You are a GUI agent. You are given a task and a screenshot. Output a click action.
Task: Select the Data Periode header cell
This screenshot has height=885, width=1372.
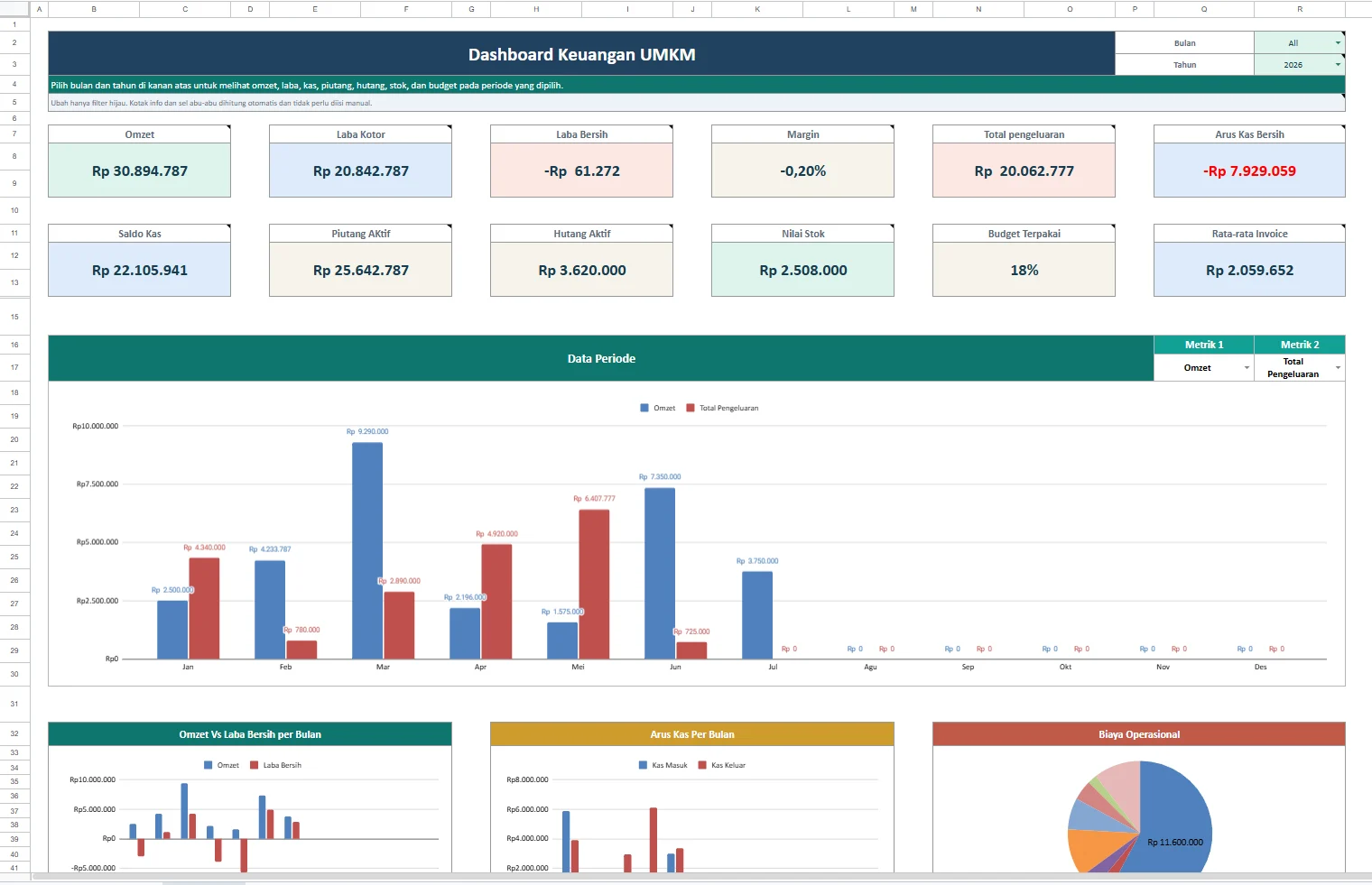point(601,358)
